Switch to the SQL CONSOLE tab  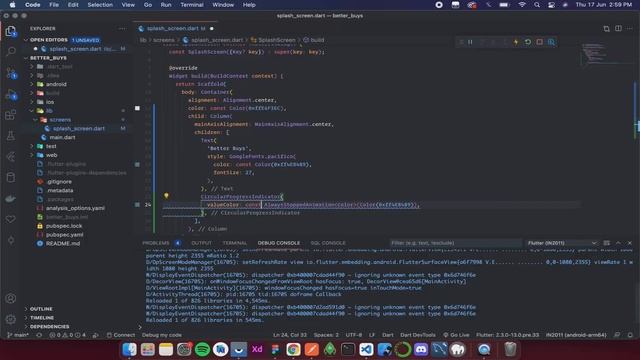pos(328,243)
